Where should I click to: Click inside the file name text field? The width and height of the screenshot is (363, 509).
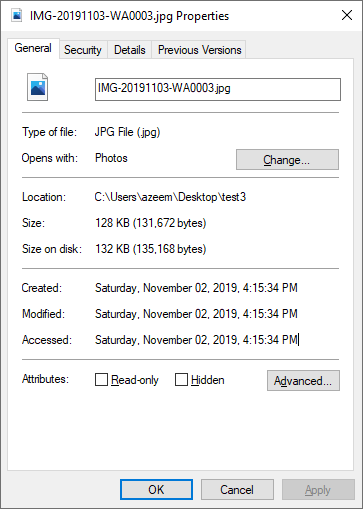click(218, 89)
